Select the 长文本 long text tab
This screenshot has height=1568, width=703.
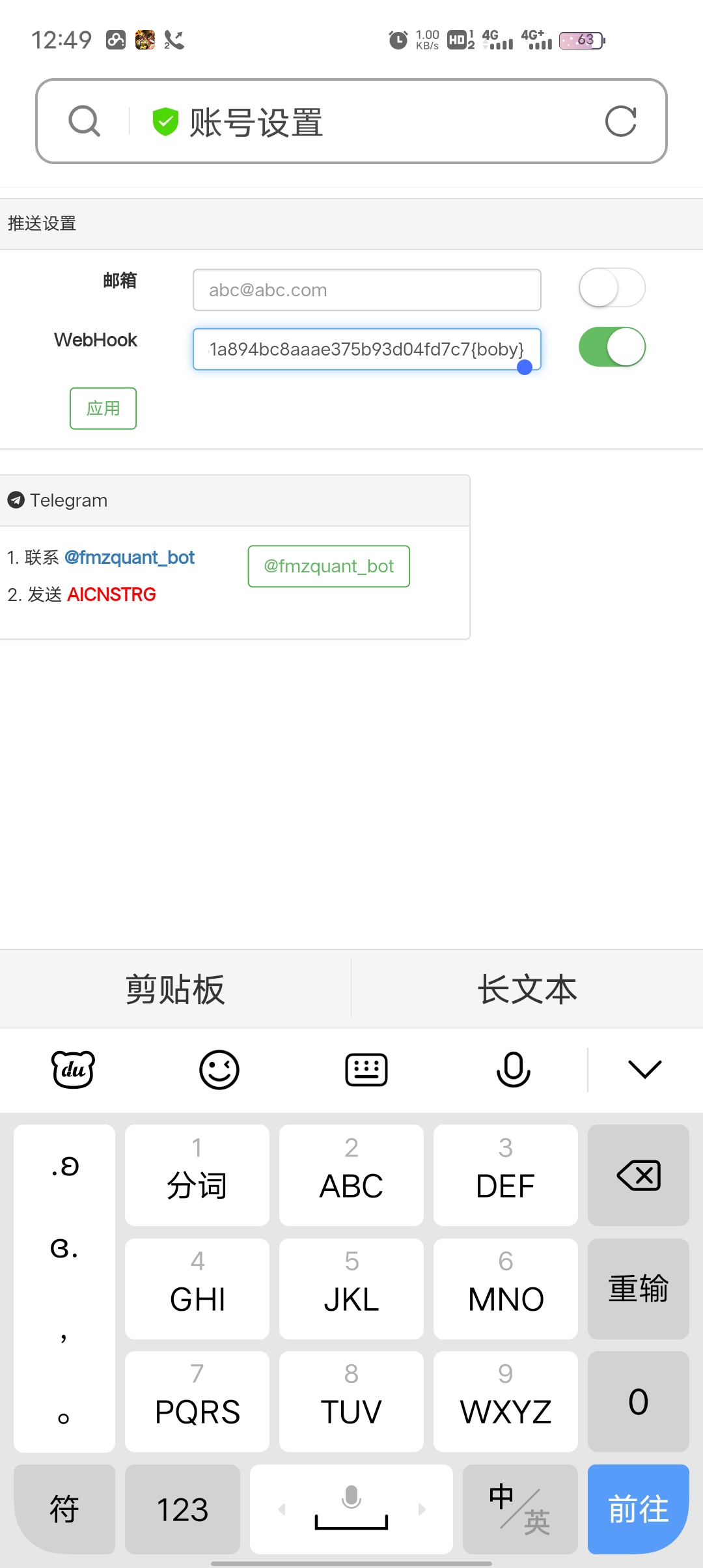[527, 989]
